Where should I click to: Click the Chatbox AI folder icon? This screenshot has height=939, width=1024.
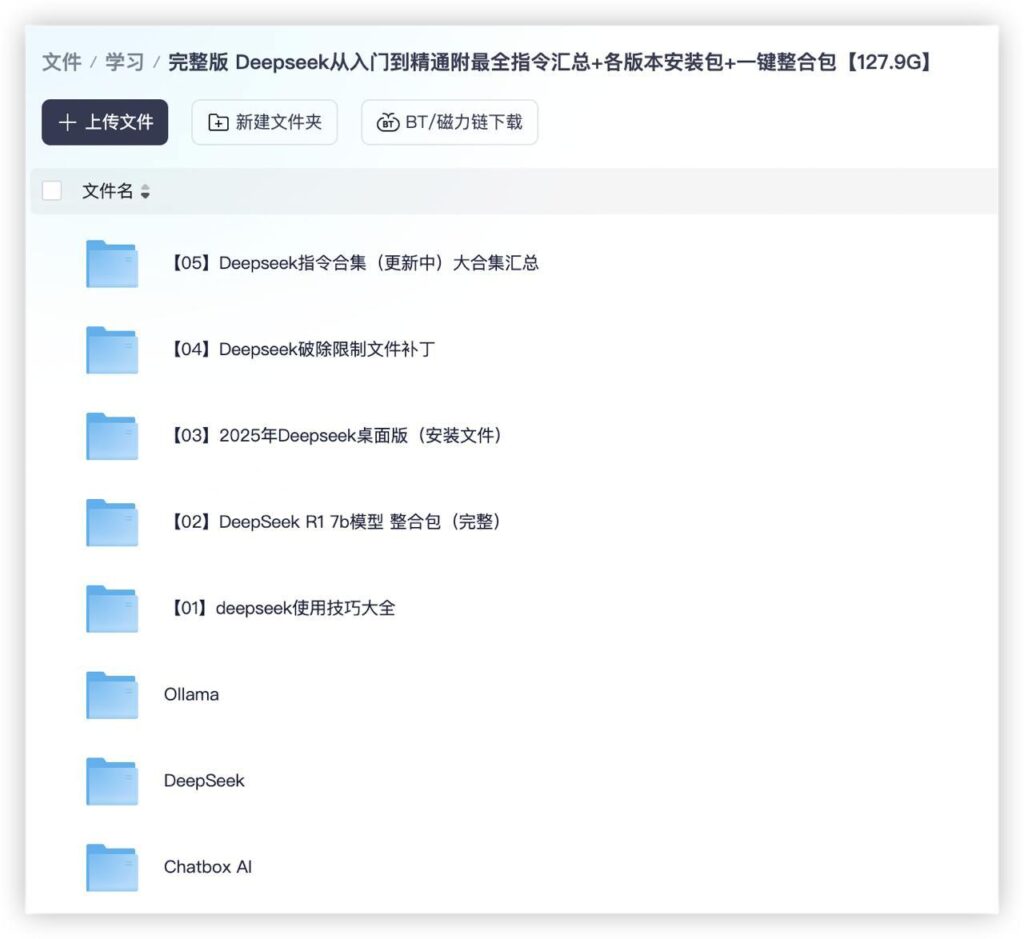pyautogui.click(x=112, y=866)
